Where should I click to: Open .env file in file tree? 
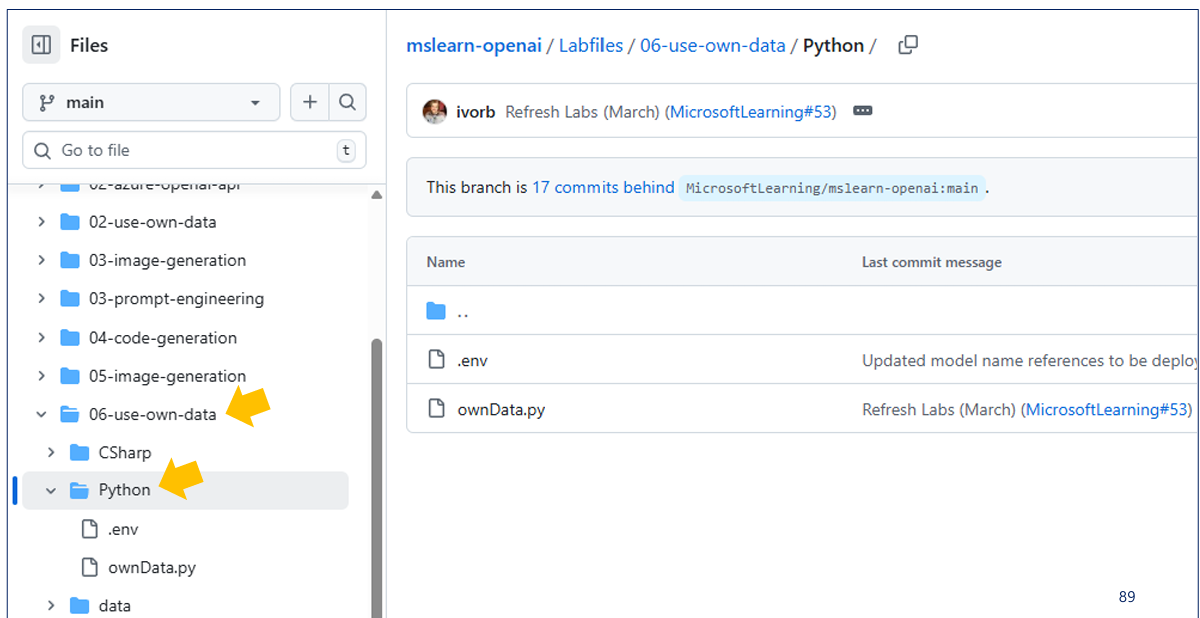(x=123, y=529)
